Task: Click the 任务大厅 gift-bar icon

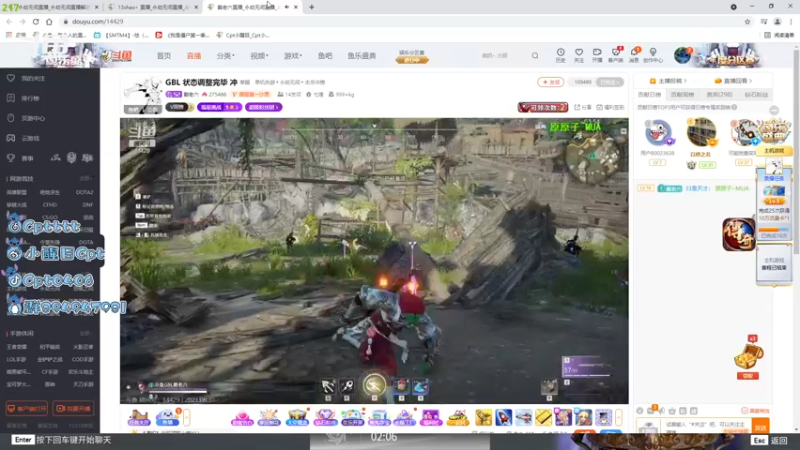Action: click(138, 417)
